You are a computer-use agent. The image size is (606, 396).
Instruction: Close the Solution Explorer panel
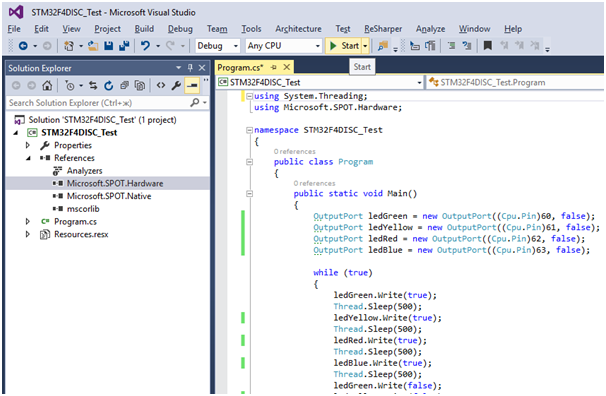[x=202, y=68]
